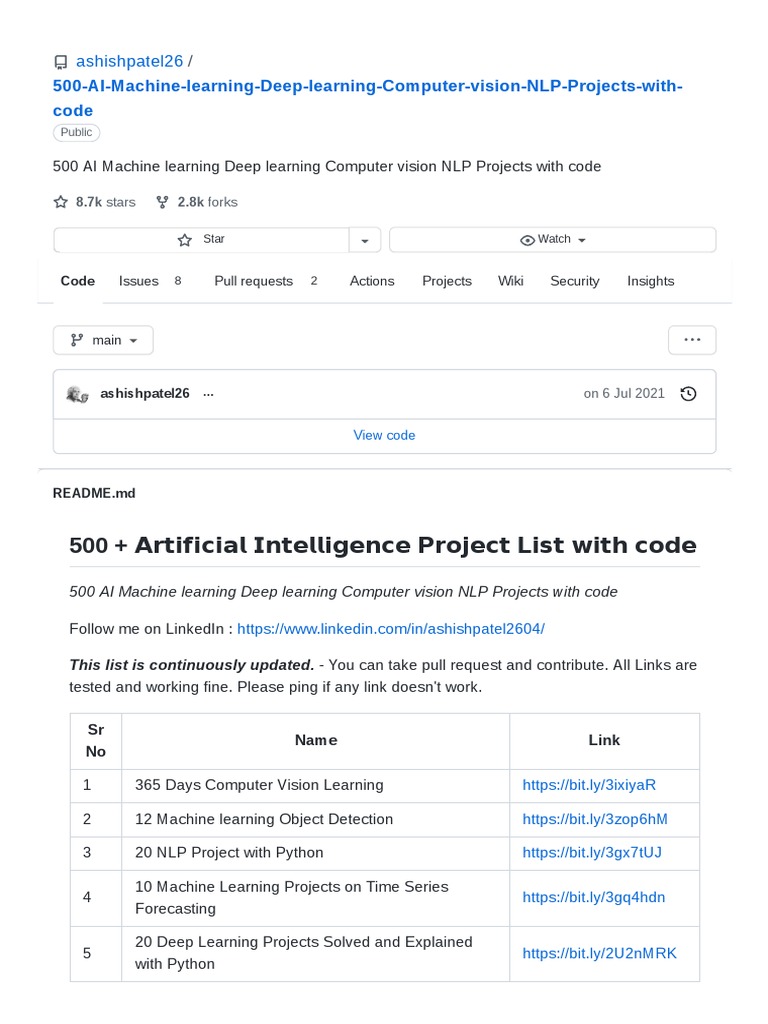This screenshot has width=768, height=1024.
Task: Star this repository
Action: tap(201, 240)
